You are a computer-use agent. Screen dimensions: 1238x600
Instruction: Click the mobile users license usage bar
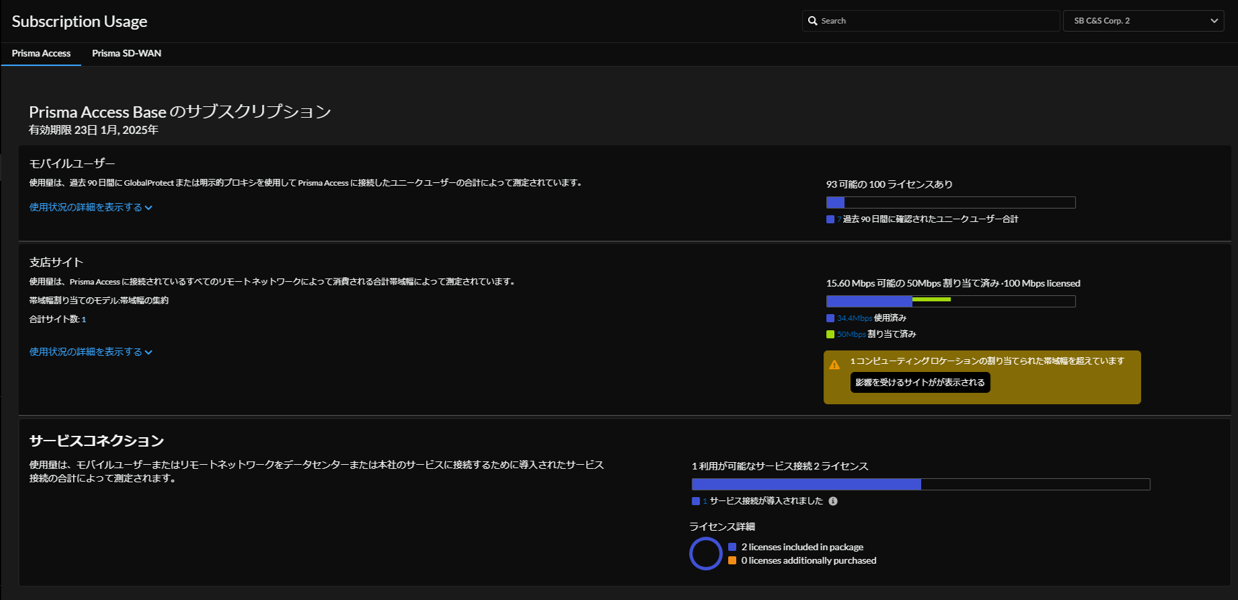951,202
